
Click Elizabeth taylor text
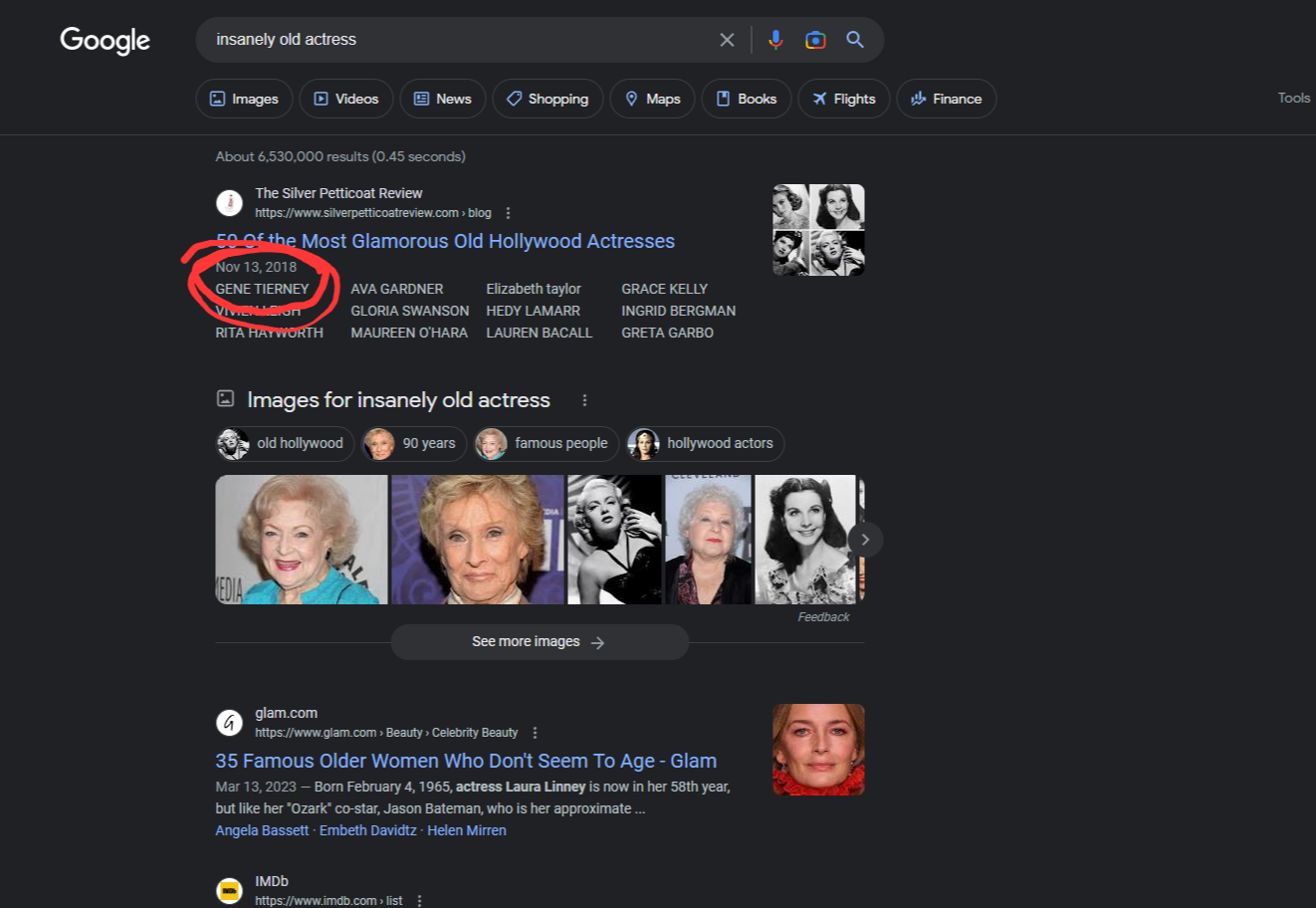click(x=534, y=289)
